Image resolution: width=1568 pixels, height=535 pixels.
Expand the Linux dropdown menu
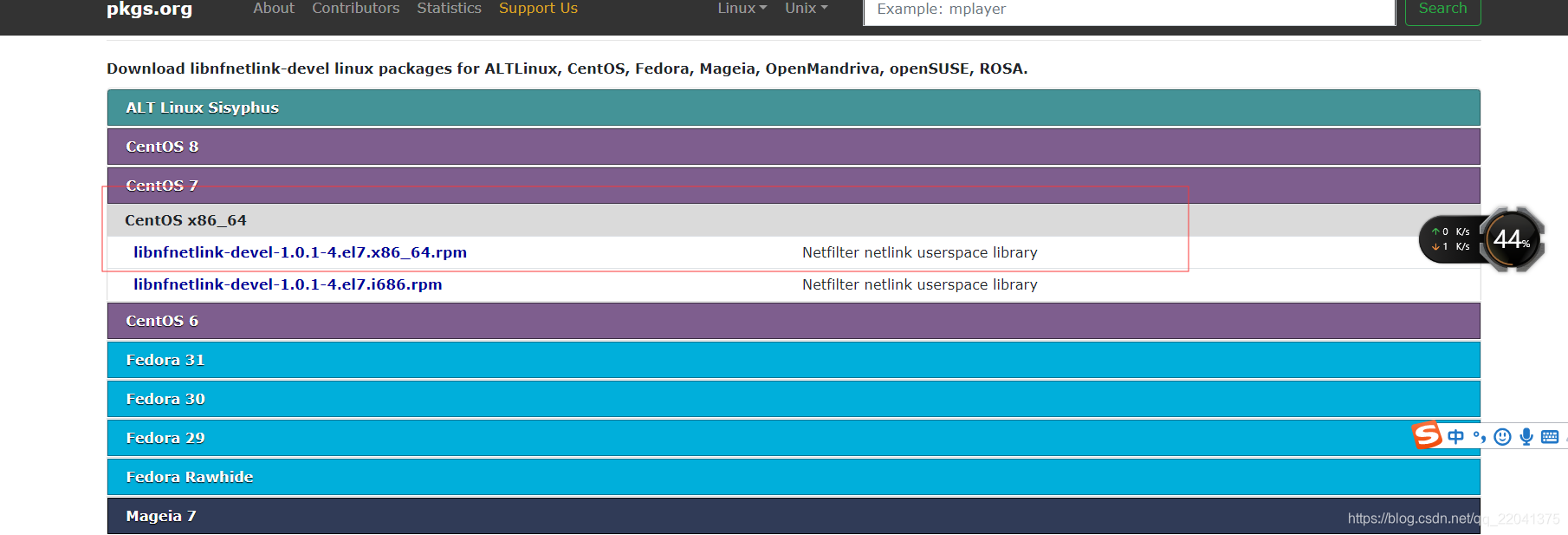[x=742, y=9]
